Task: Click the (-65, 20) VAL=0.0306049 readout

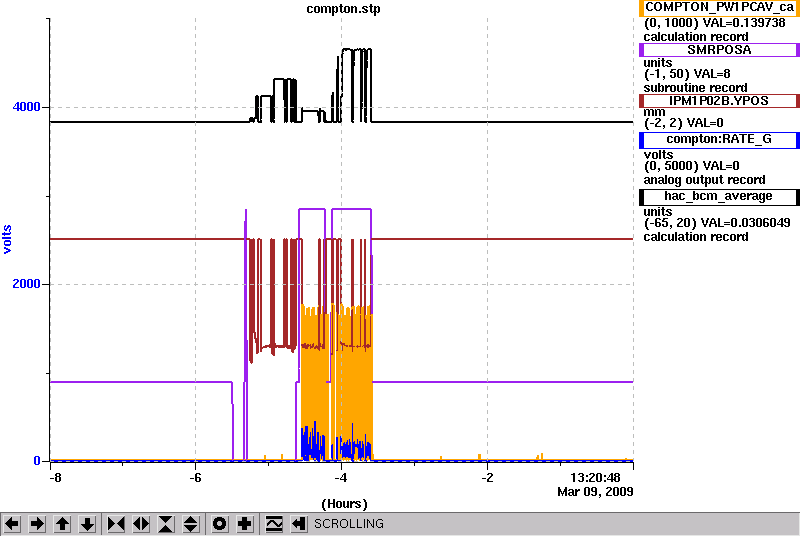Action: point(717,223)
